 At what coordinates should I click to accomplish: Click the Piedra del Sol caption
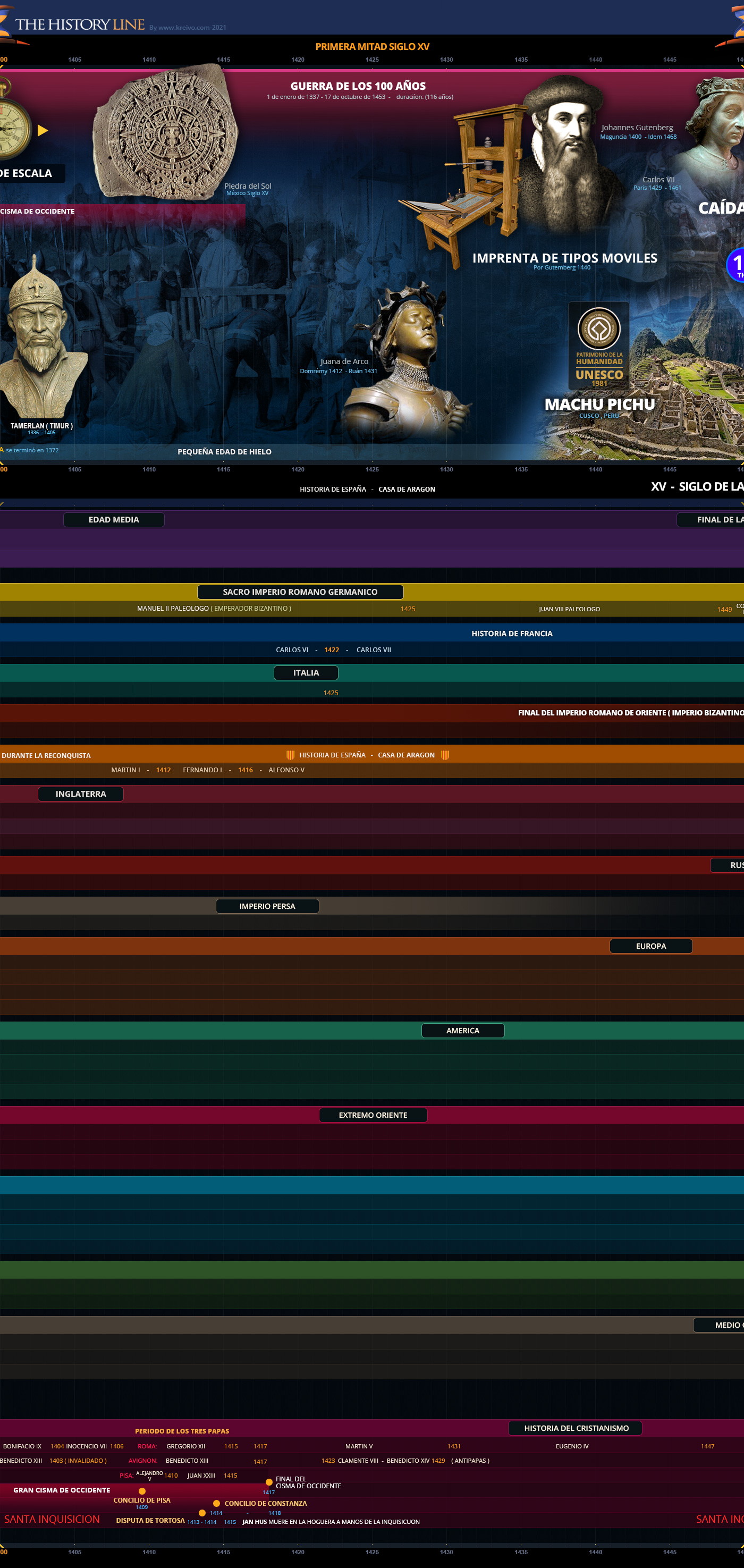coord(248,186)
